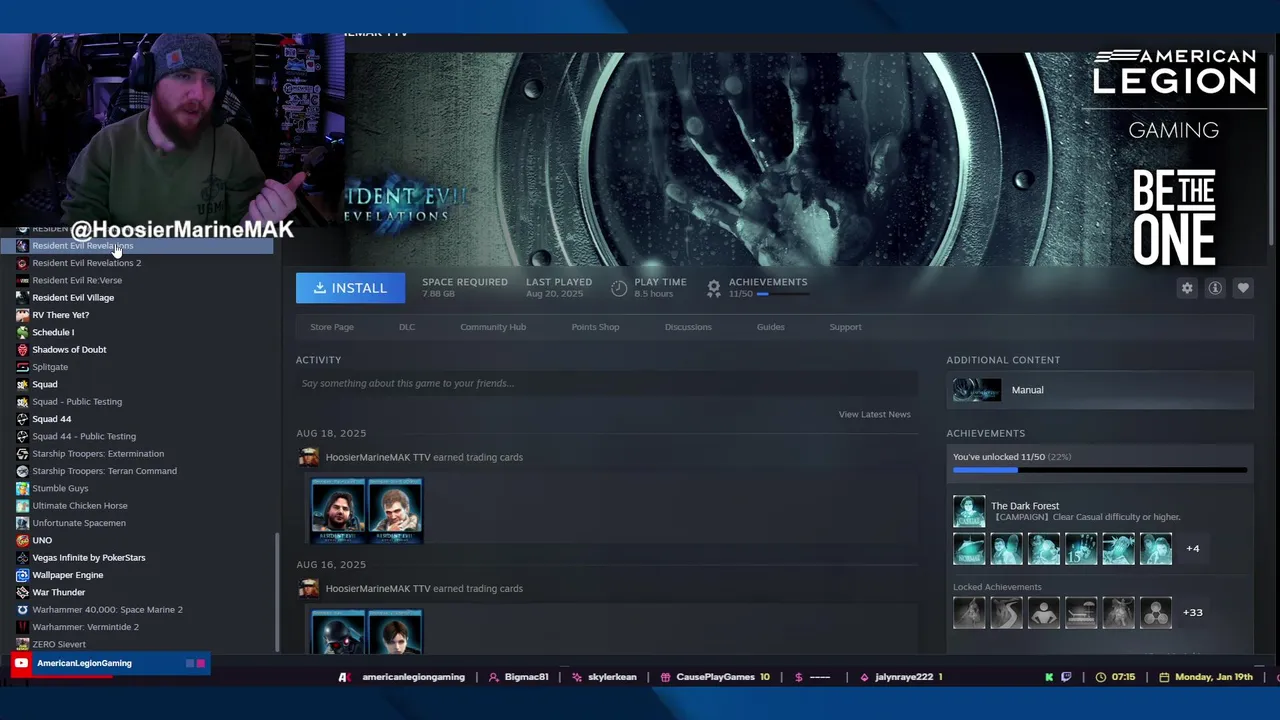
Task: Click Ultimate Chicken Horse icon
Action: [x=22, y=505]
